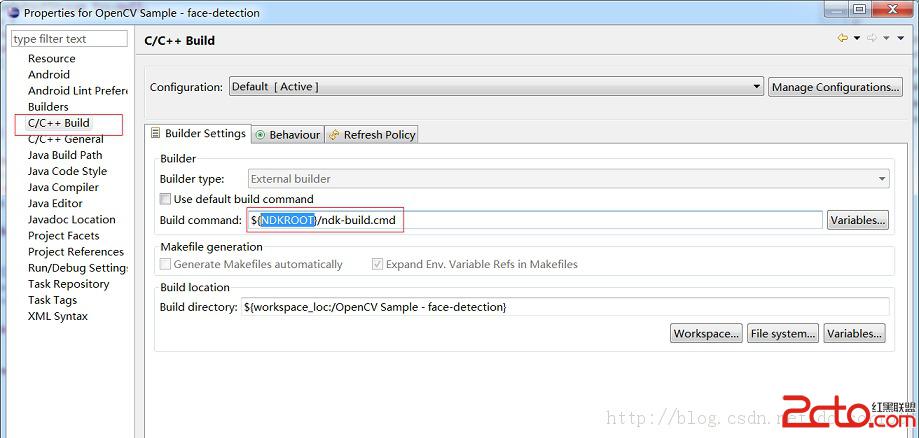Select Android in the properties tree
Image resolution: width=919 pixels, height=438 pixels.
(x=49, y=74)
